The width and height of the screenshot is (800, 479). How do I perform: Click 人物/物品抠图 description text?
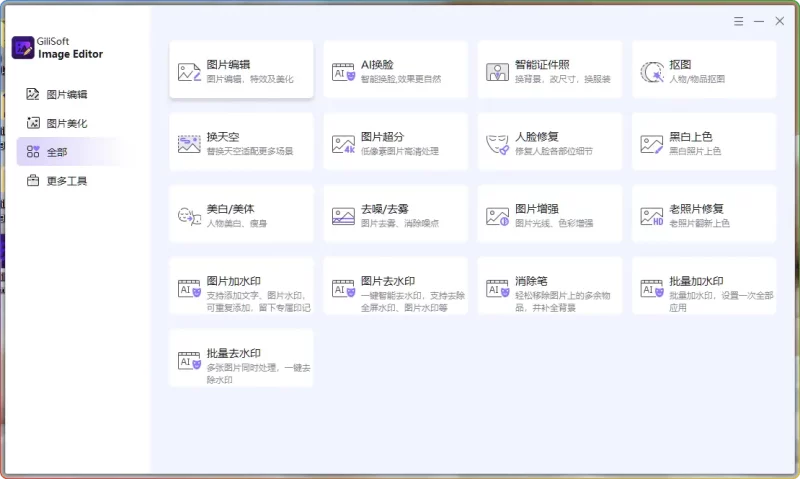click(x=697, y=79)
